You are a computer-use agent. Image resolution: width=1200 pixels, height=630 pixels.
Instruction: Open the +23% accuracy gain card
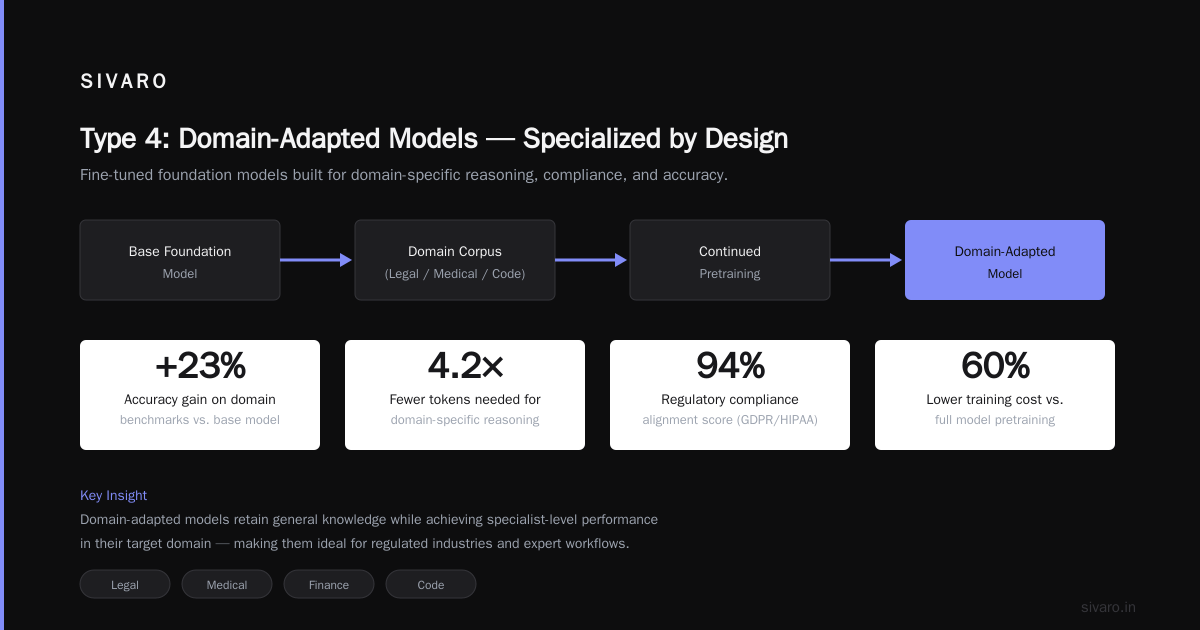click(x=200, y=395)
